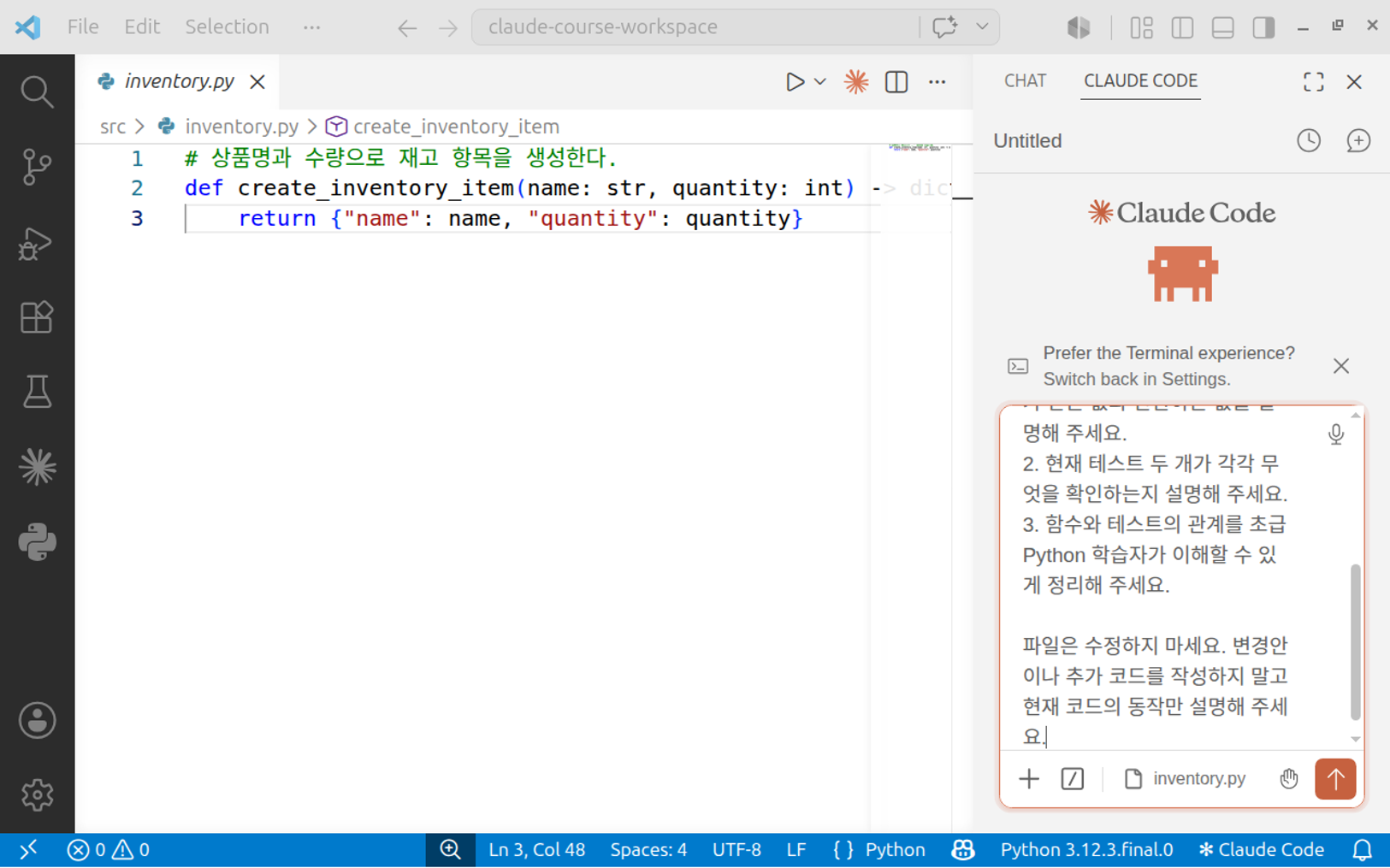Image resolution: width=1390 pixels, height=868 pixels.
Task: Go back navigation arrow
Action: coord(407,28)
